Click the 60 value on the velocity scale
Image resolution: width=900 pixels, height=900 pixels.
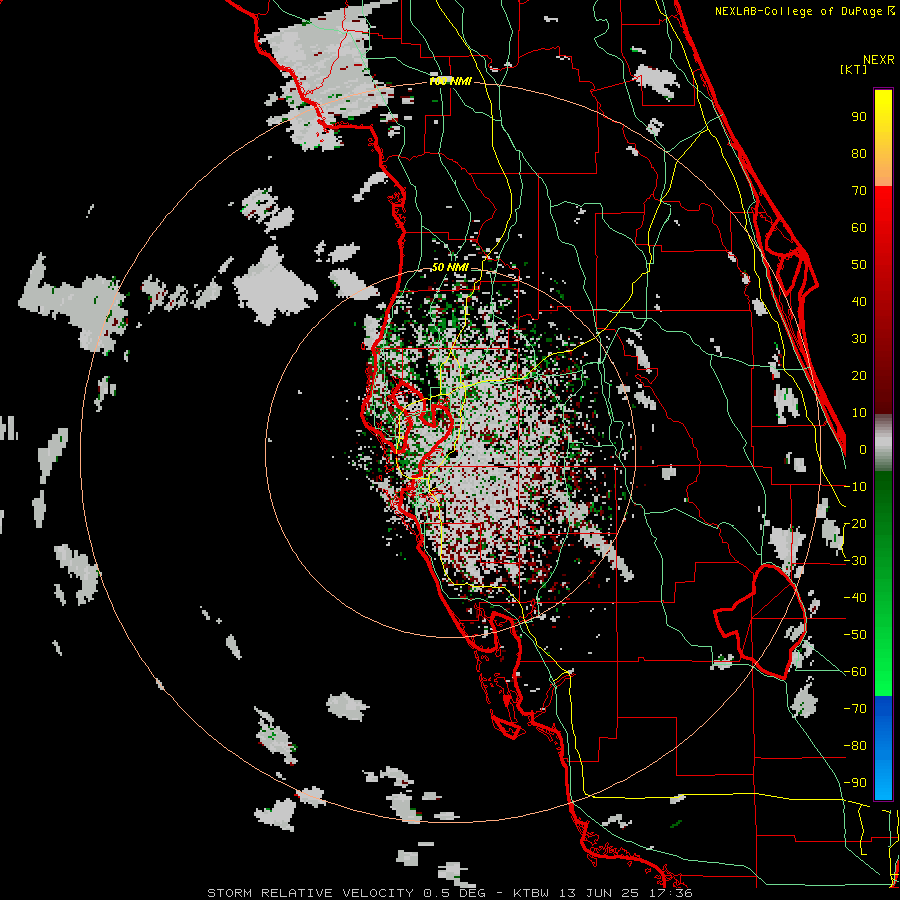859,227
